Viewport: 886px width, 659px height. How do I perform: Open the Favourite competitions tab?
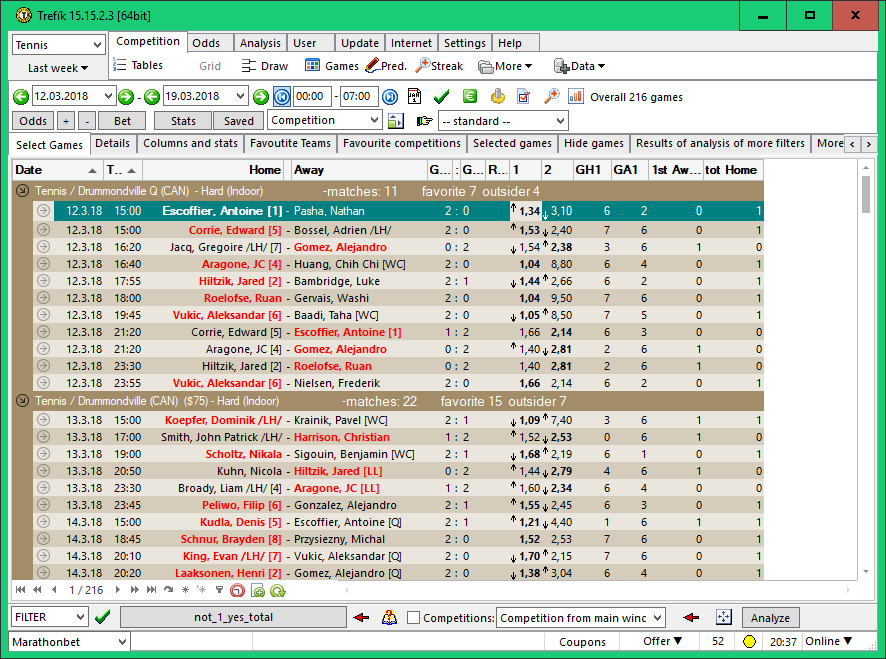[x=401, y=144]
